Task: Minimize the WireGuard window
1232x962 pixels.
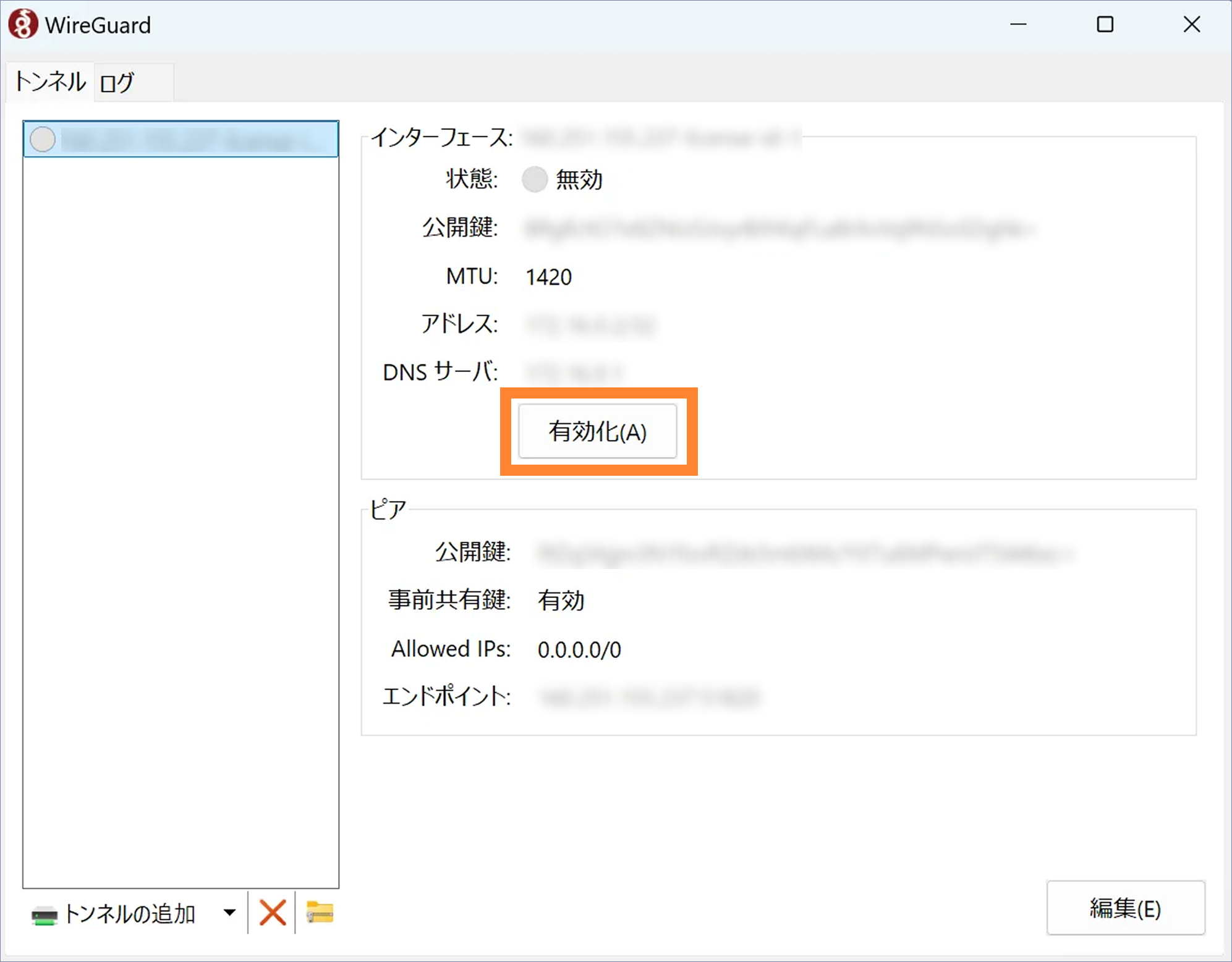Action: click(x=1018, y=25)
